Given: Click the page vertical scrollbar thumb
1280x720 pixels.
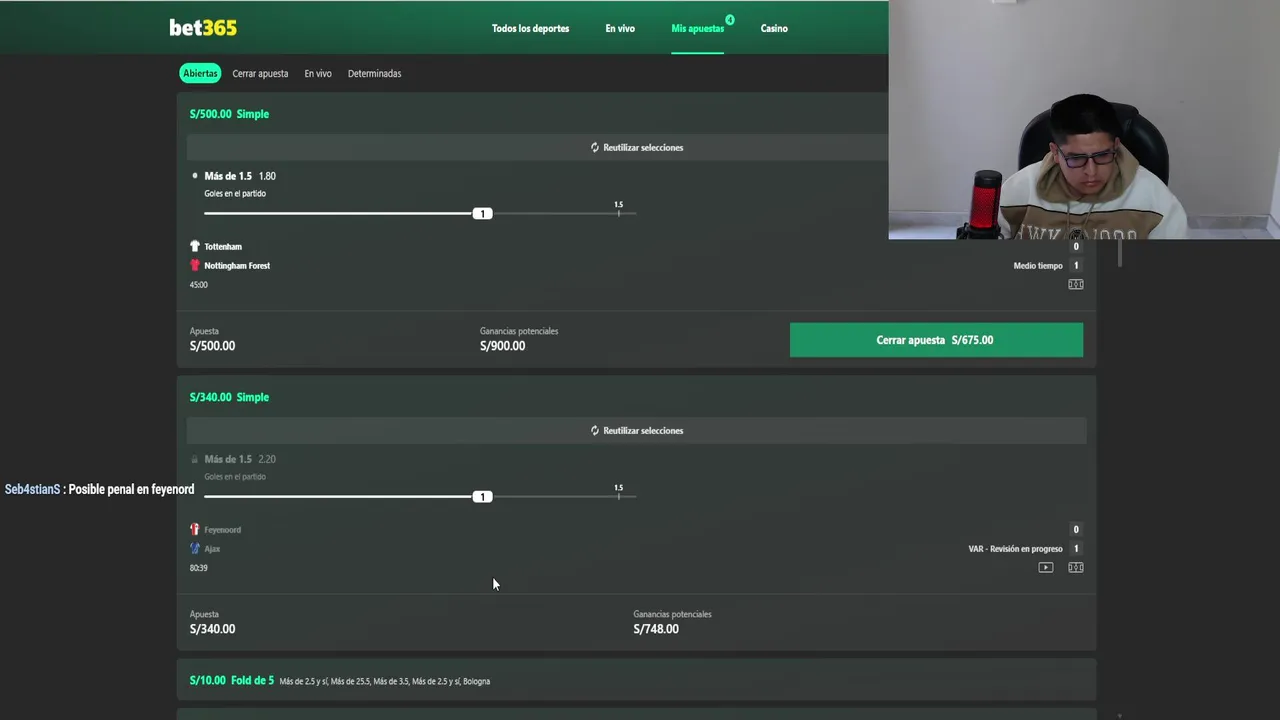Looking at the screenshot, I should click(1119, 254).
